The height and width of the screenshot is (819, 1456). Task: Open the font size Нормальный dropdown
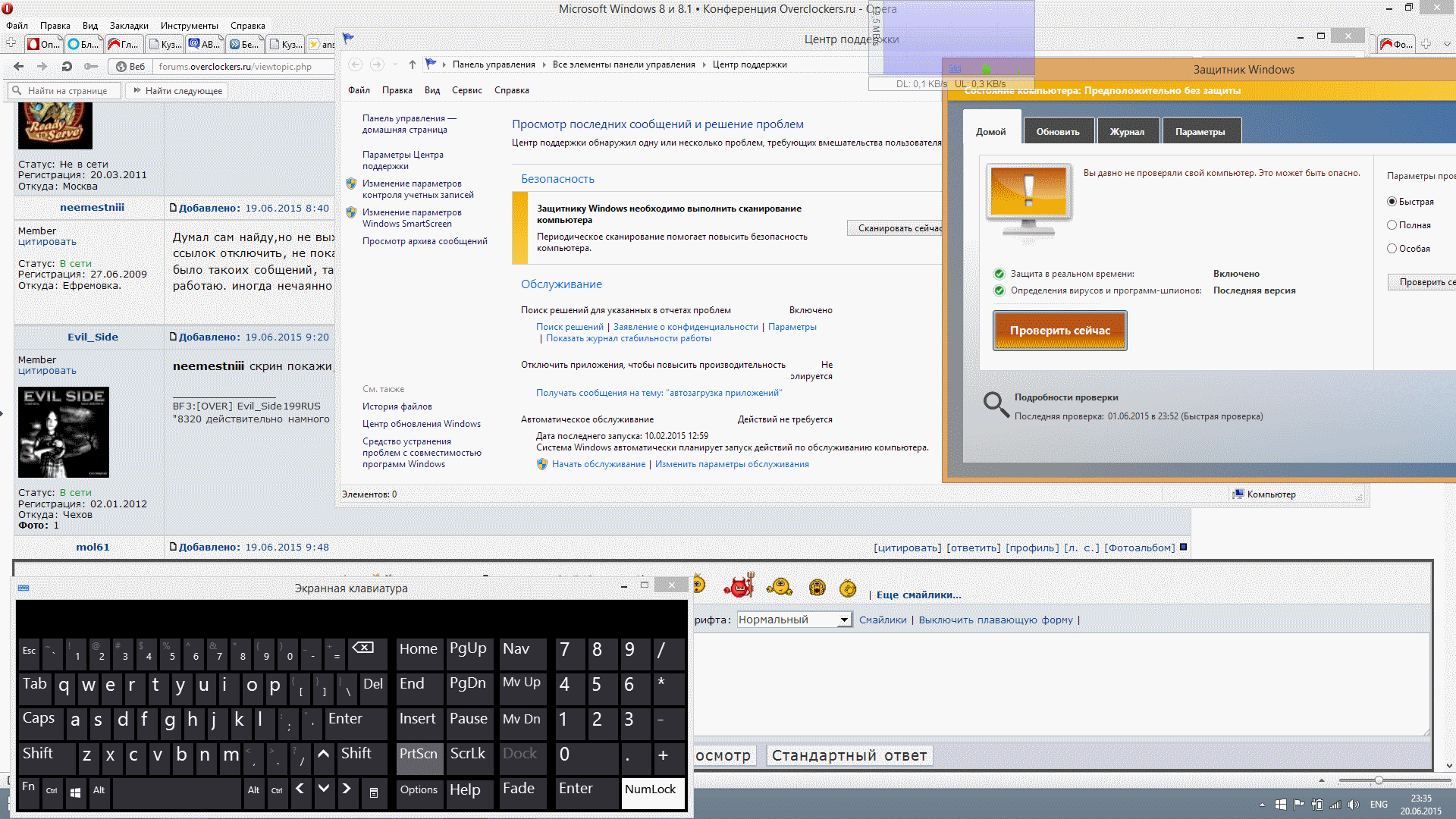pyautogui.click(x=843, y=620)
